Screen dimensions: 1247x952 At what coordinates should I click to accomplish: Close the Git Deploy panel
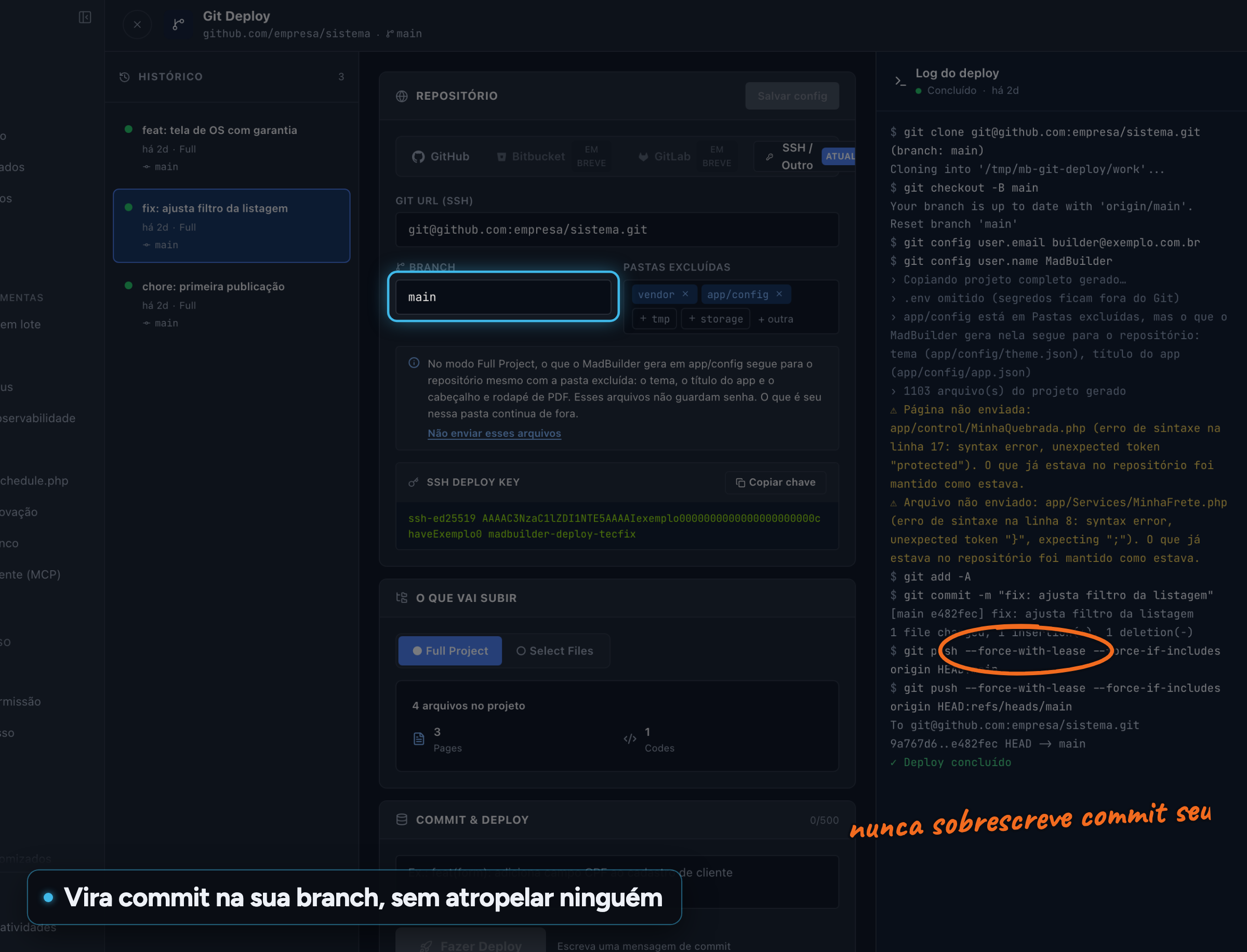(x=137, y=25)
